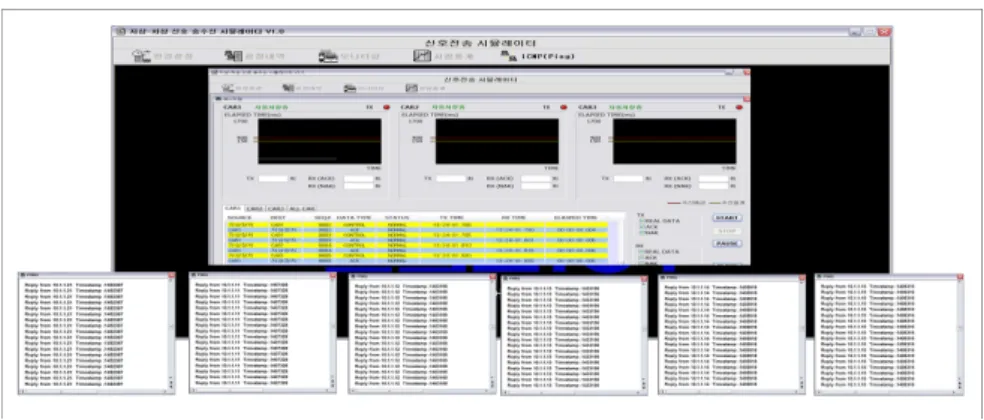The height and width of the screenshot is (420, 984).
Task: Click application icon in main window title bar
Action: click(121, 31)
